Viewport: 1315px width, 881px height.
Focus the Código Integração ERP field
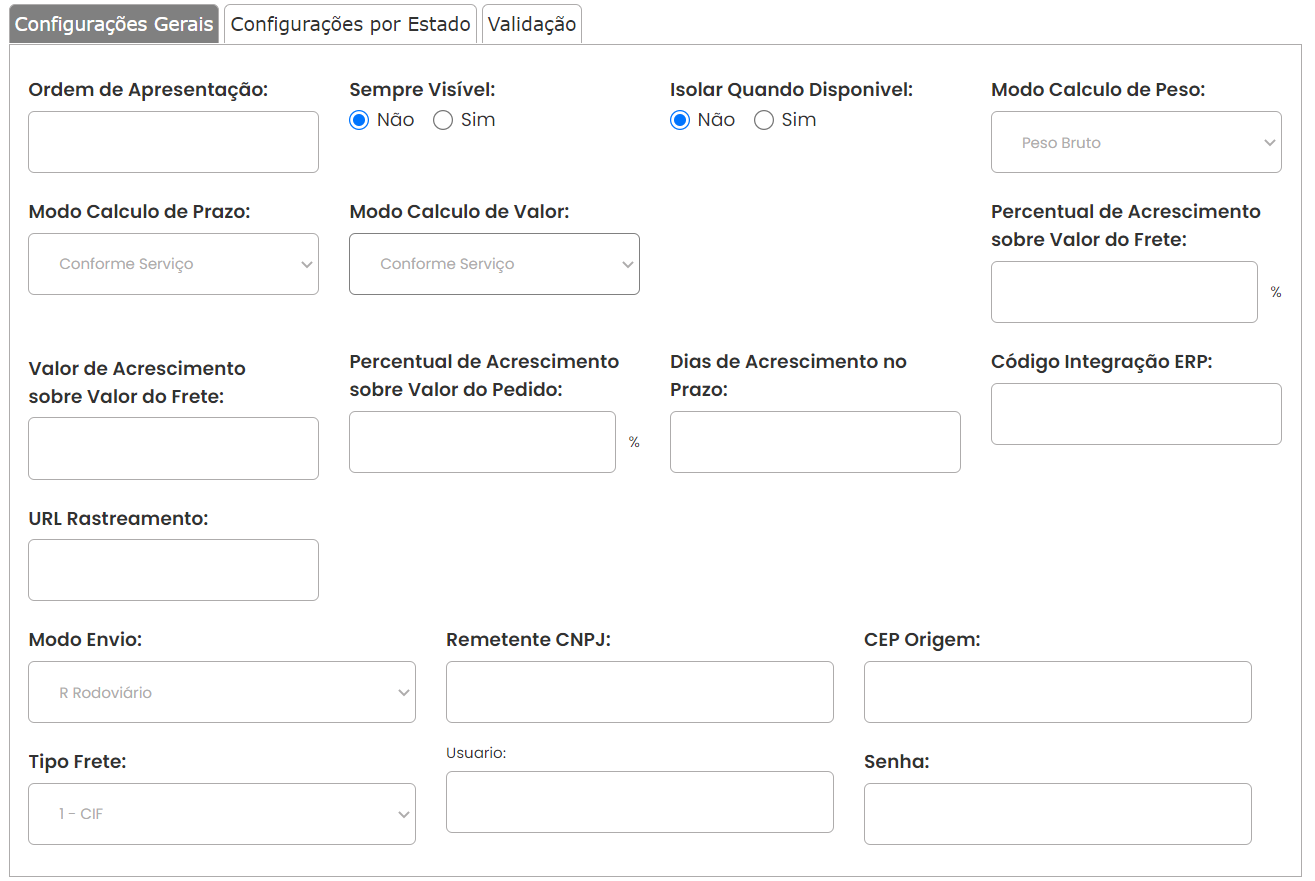[1136, 414]
